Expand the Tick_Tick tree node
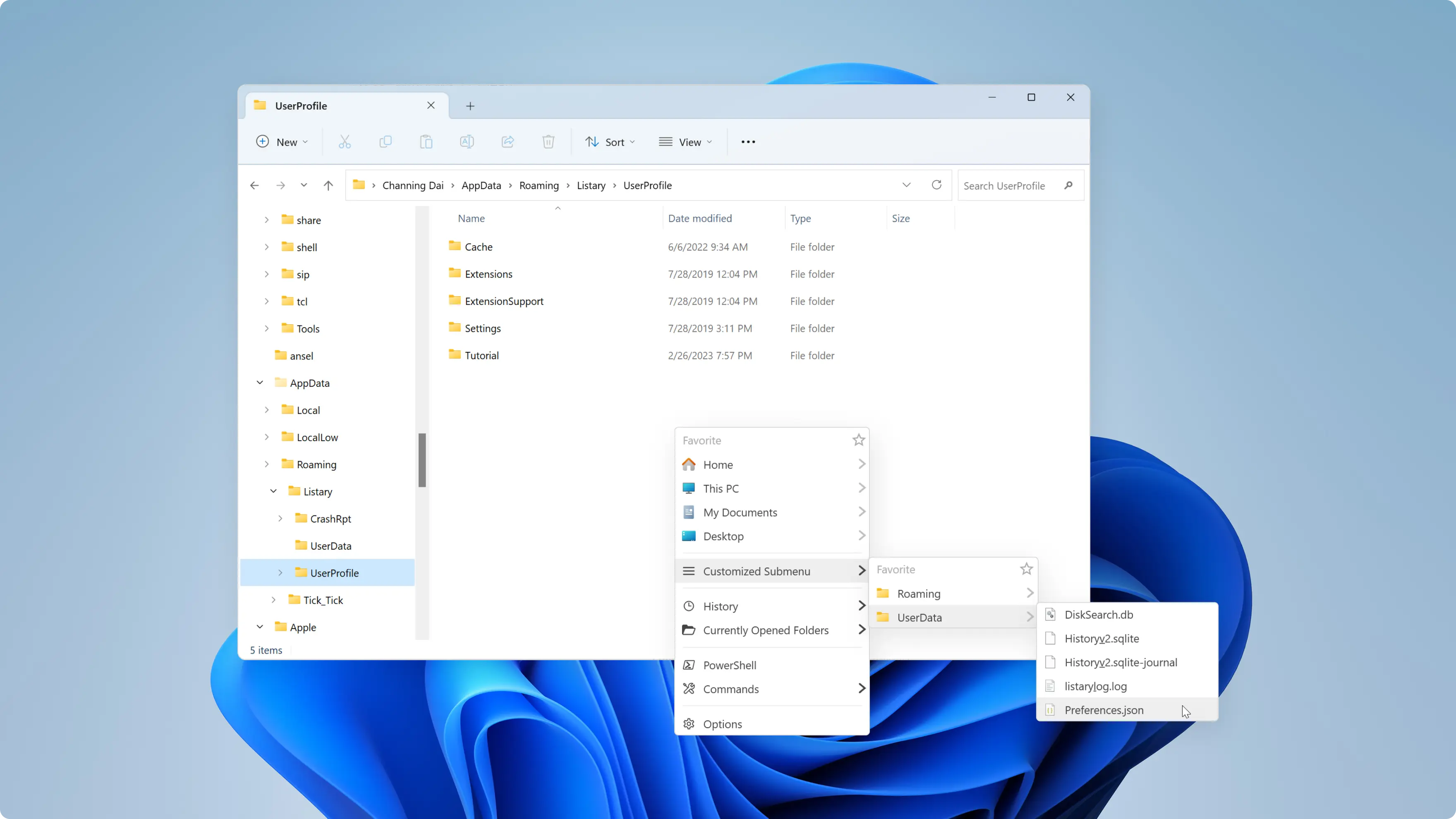 pyautogui.click(x=273, y=600)
